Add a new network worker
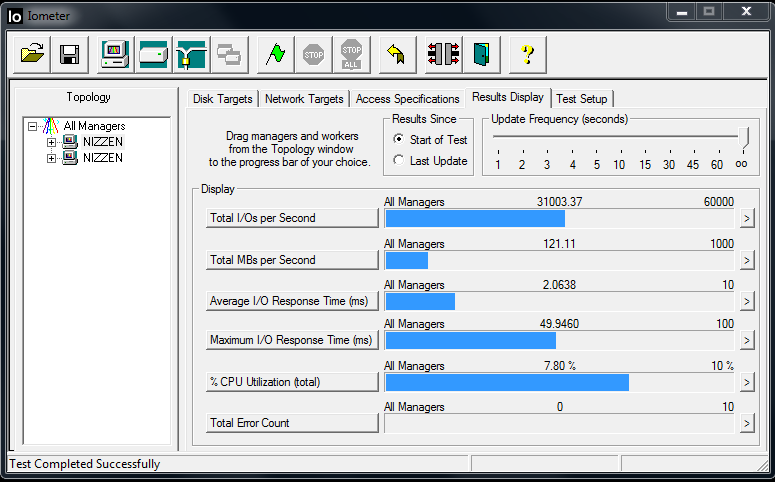775x482 pixels. pos(192,54)
